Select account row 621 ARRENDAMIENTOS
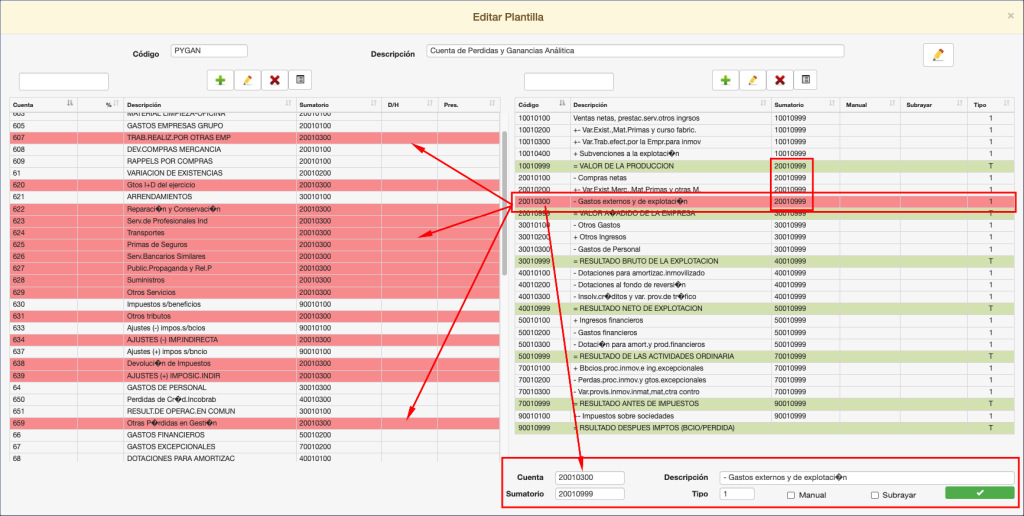Viewport: 1024px width, 516px height. click(x=200, y=197)
